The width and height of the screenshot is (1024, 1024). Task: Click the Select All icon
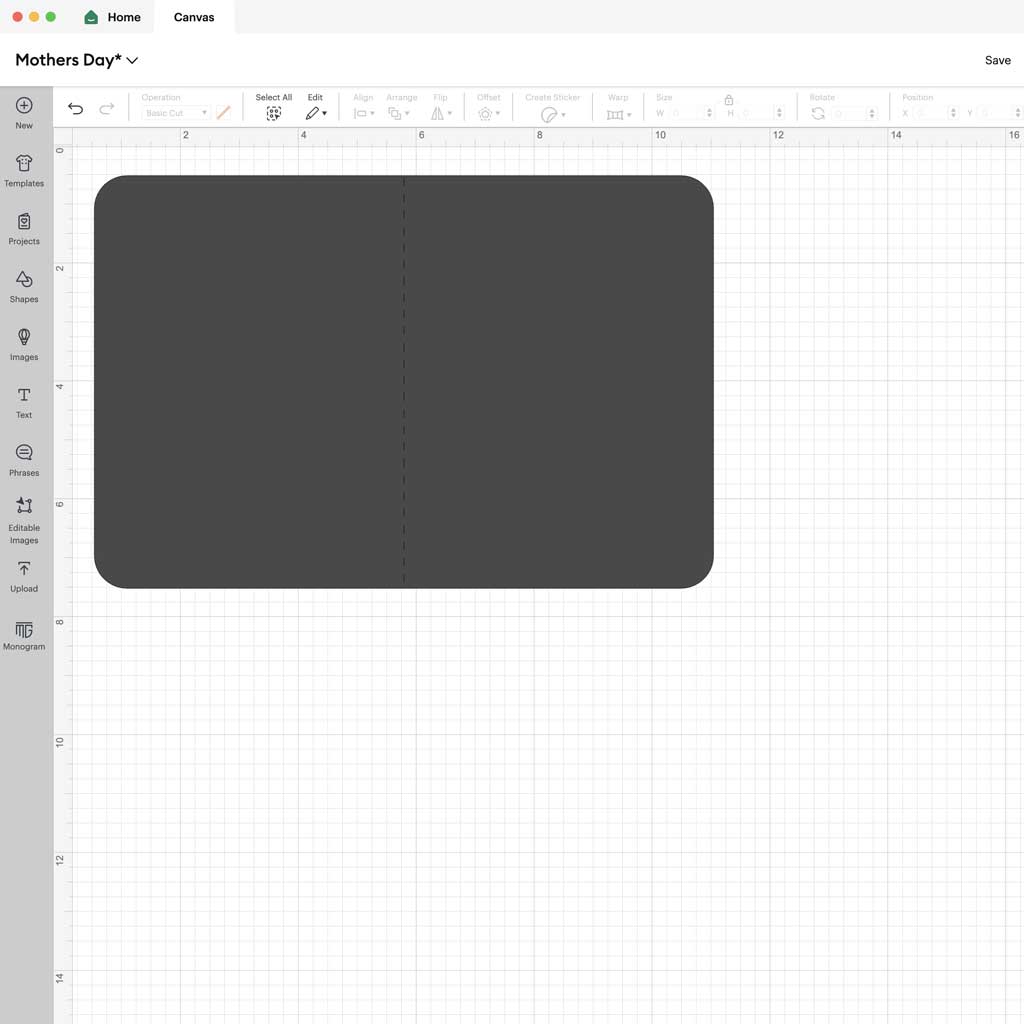pyautogui.click(x=274, y=114)
